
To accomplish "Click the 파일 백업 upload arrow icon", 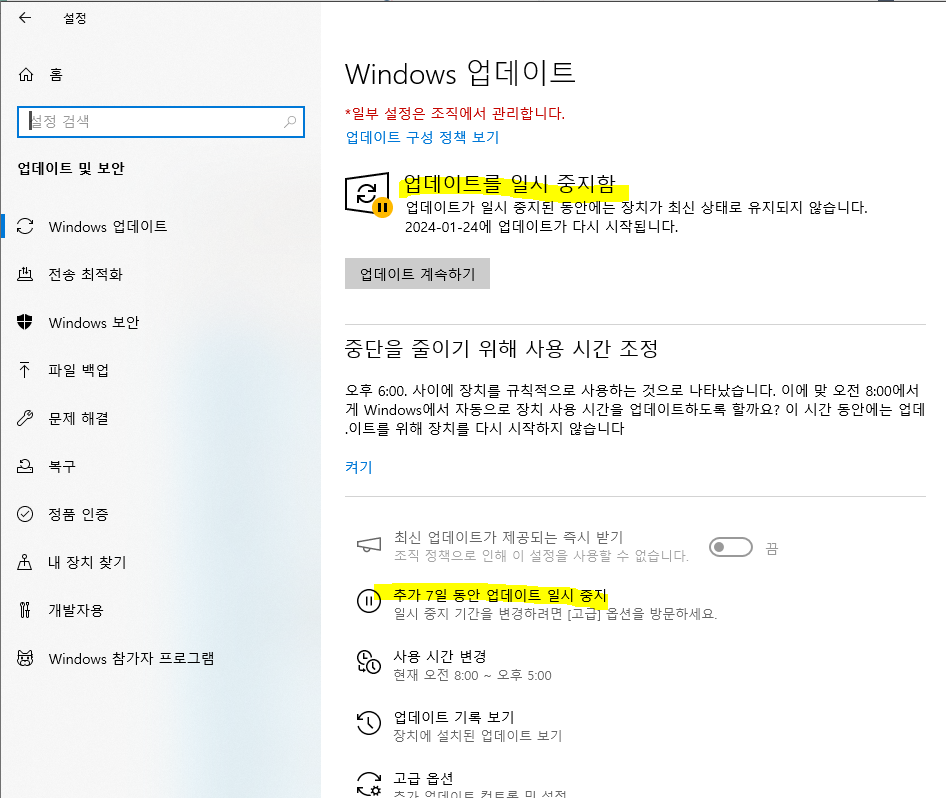I will 25,370.
